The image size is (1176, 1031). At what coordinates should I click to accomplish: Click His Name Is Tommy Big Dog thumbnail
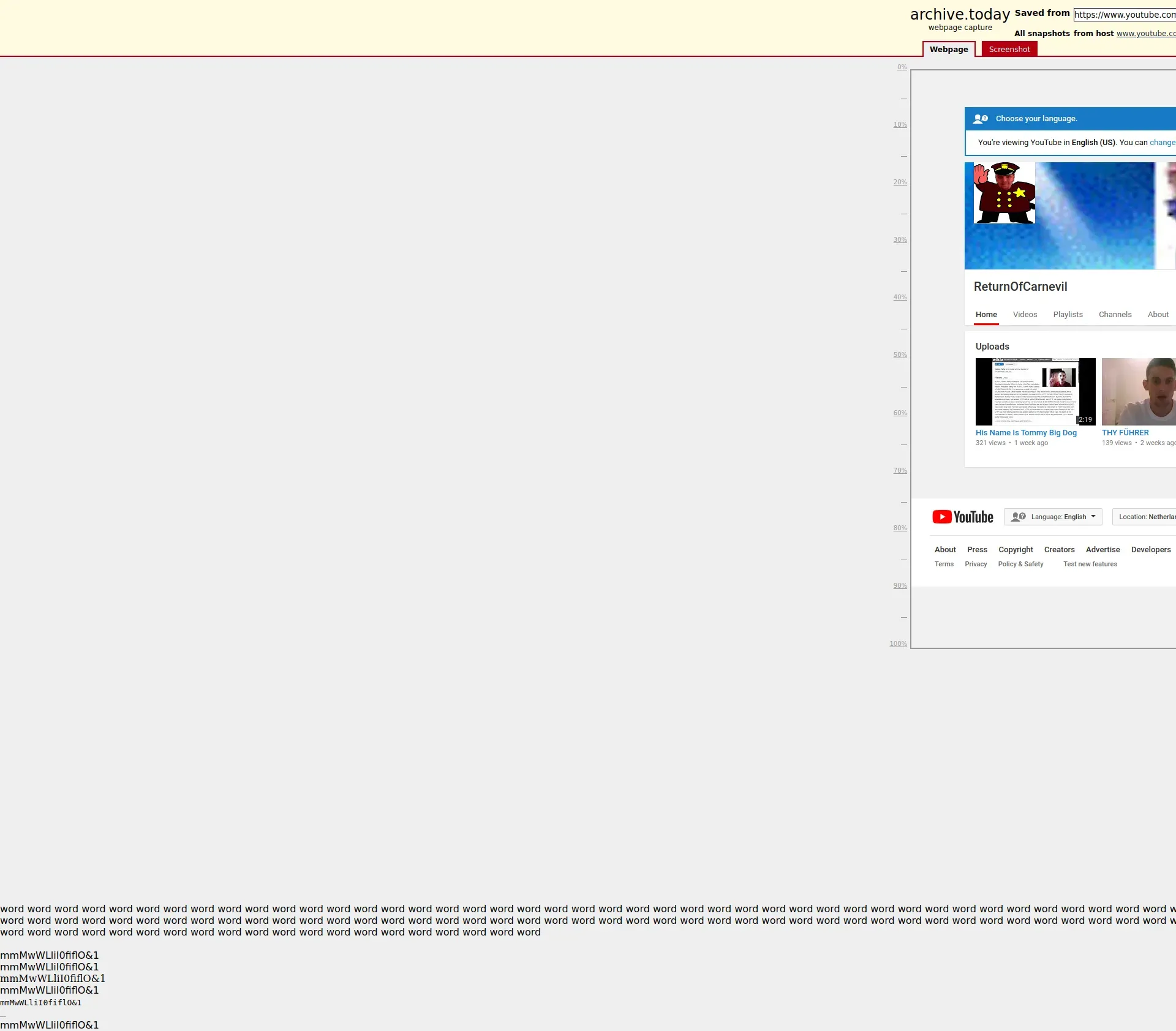[x=1035, y=391]
